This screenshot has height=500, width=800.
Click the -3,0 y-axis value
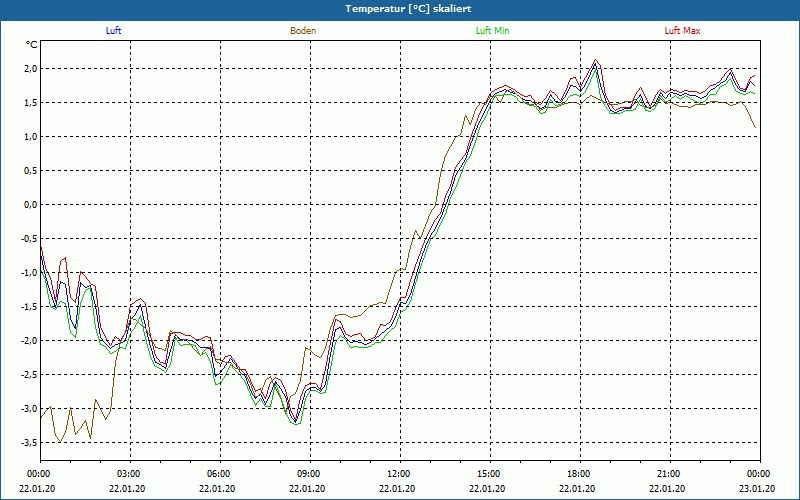point(29,409)
